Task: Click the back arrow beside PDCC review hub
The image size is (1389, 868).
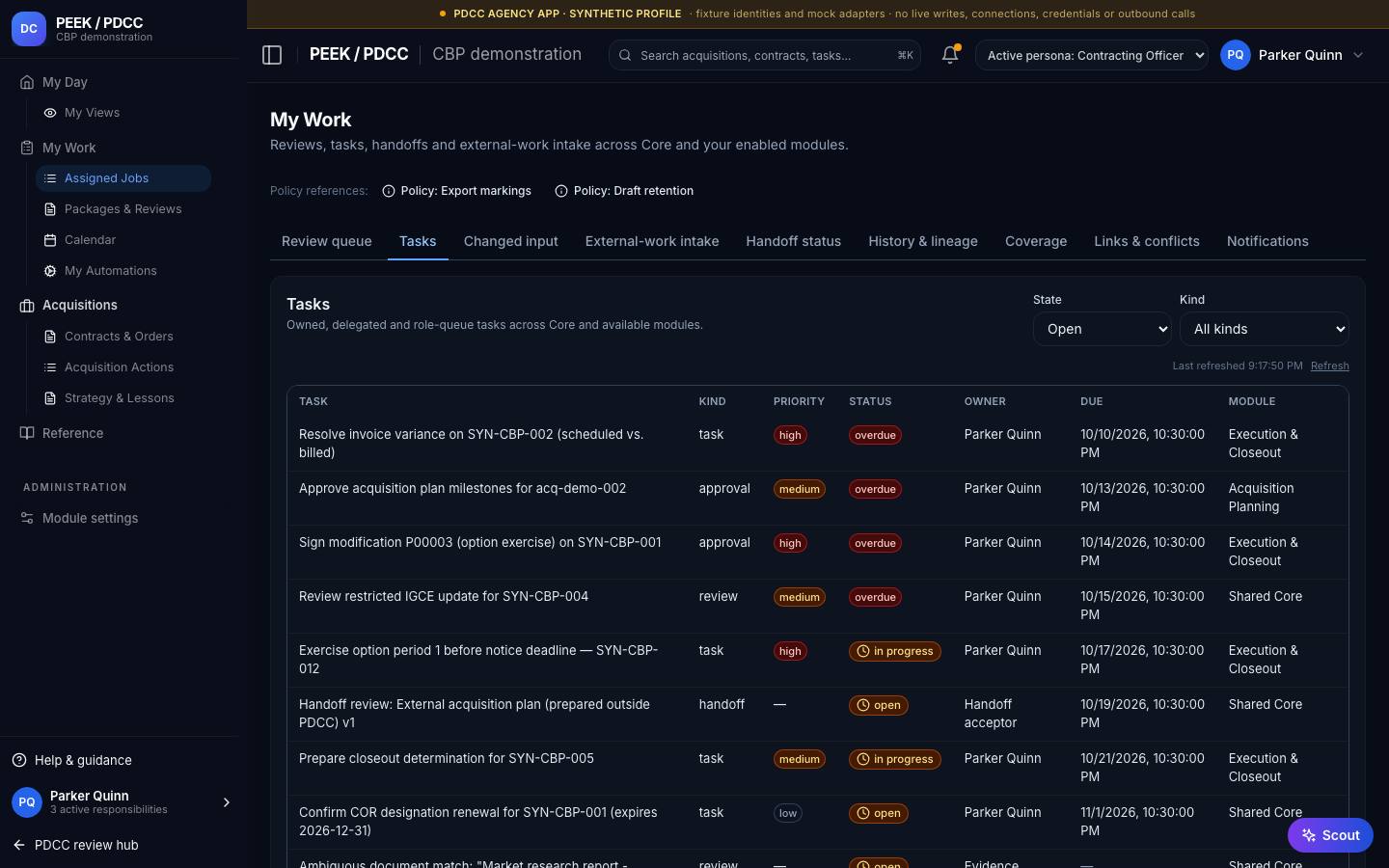Action: coord(19,845)
